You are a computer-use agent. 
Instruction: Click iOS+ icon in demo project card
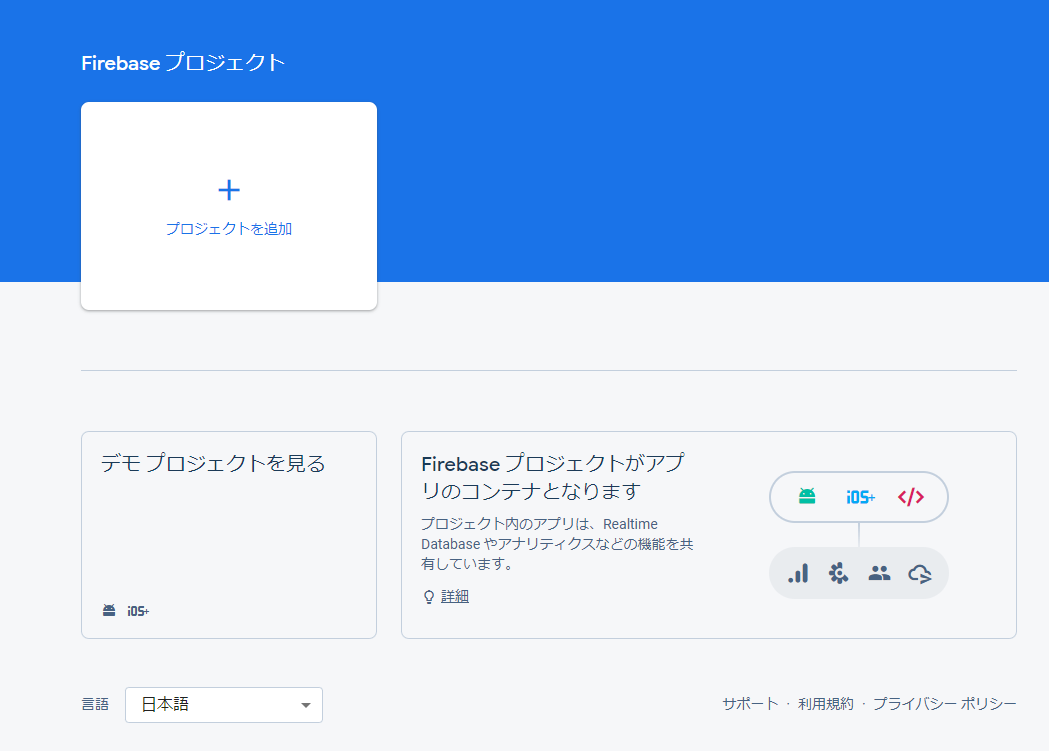(138, 611)
